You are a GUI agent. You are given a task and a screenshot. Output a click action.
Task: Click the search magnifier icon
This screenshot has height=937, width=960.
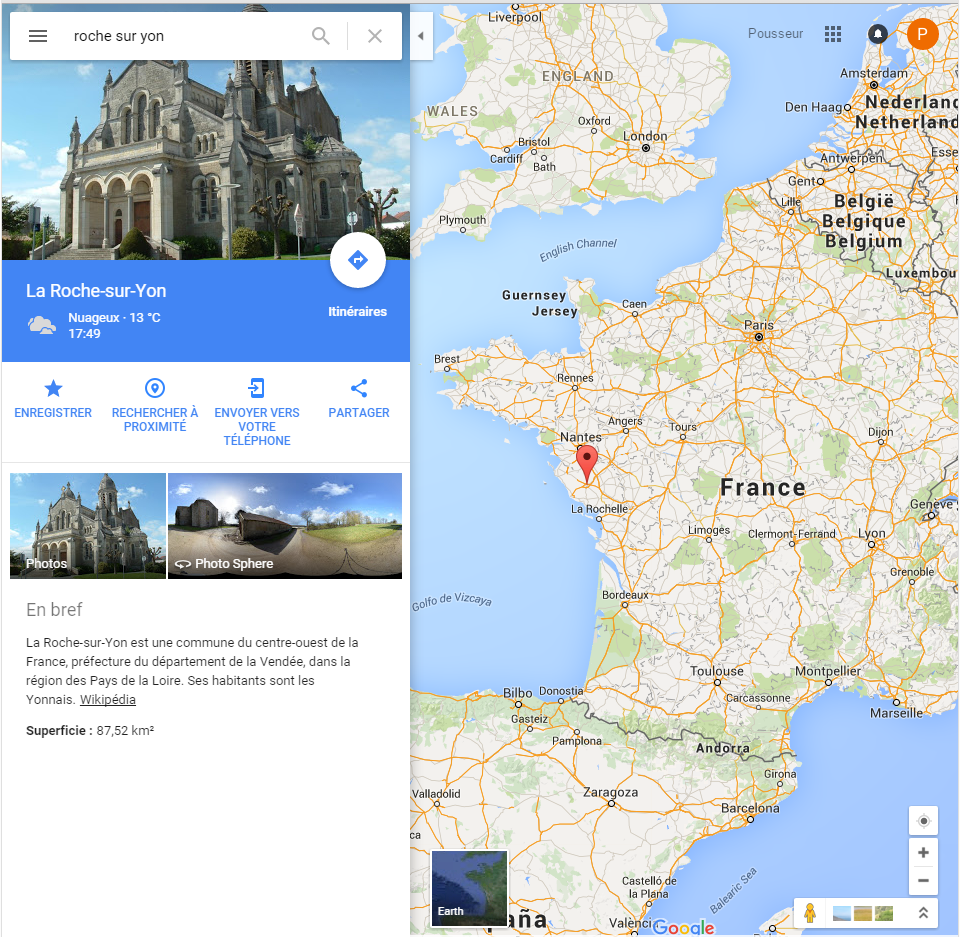click(321, 36)
